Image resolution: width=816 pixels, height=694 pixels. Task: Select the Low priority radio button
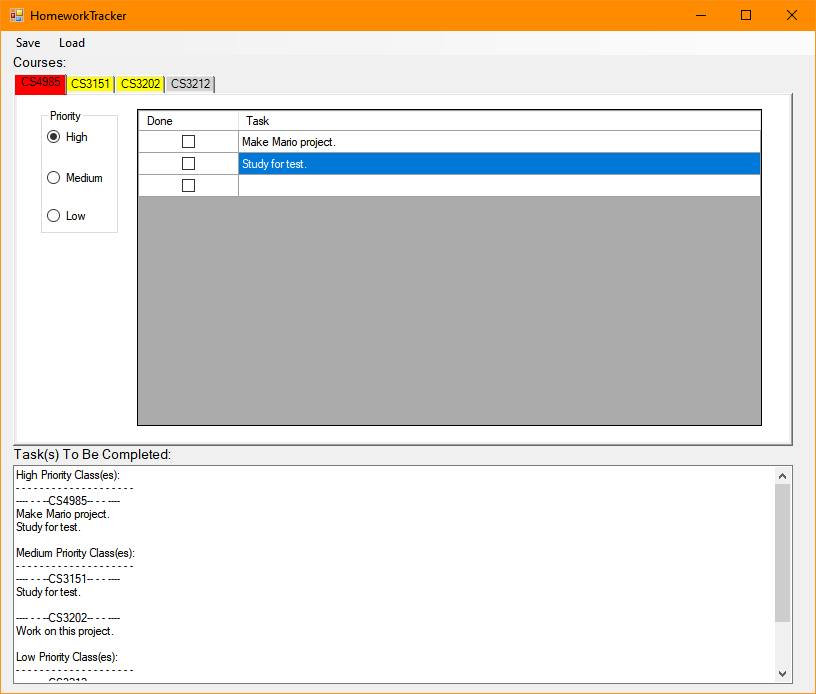click(66, 216)
